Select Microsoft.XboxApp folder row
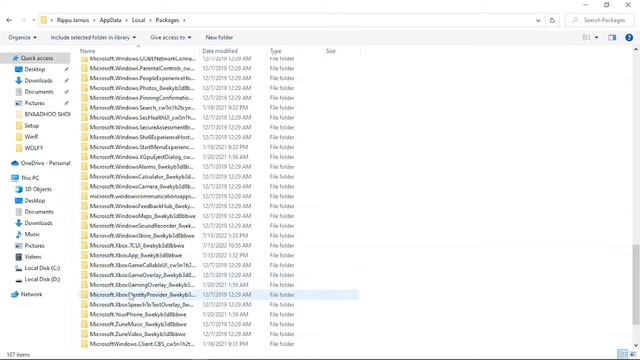The height and width of the screenshot is (360, 640). pyautogui.click(x=220, y=256)
